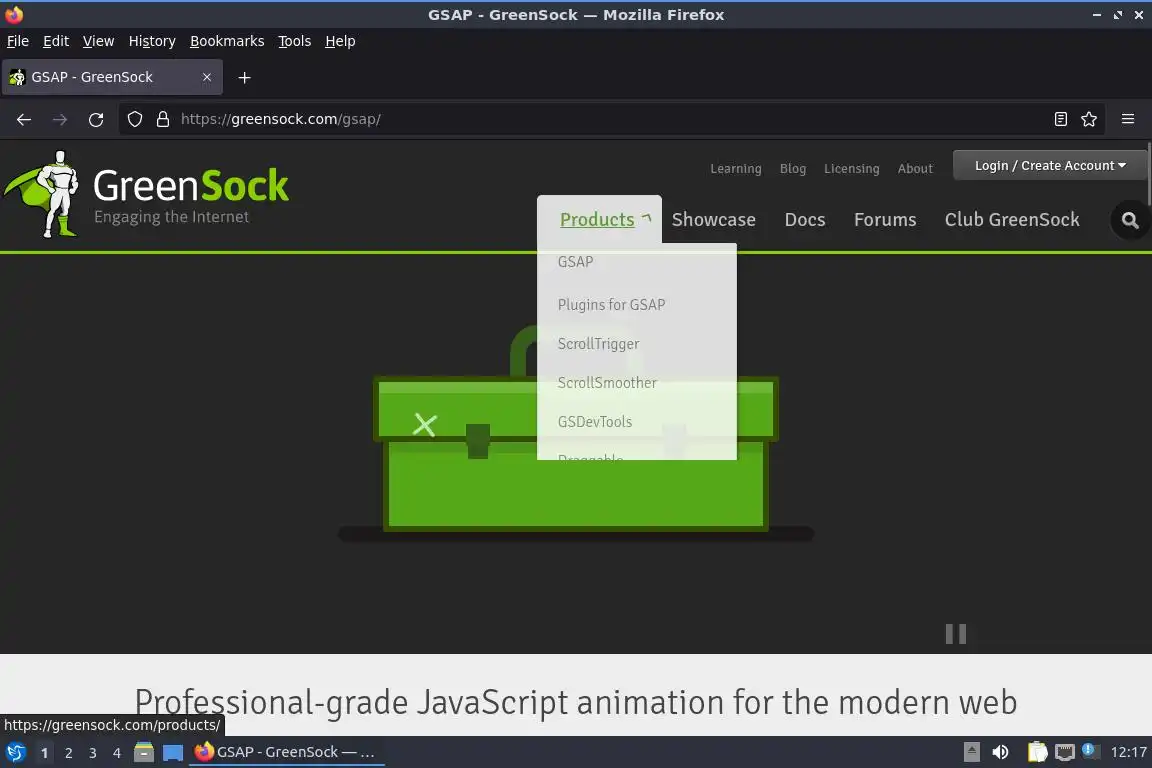Open ScrollSmoother product page
Image resolution: width=1152 pixels, height=768 pixels.
[607, 383]
